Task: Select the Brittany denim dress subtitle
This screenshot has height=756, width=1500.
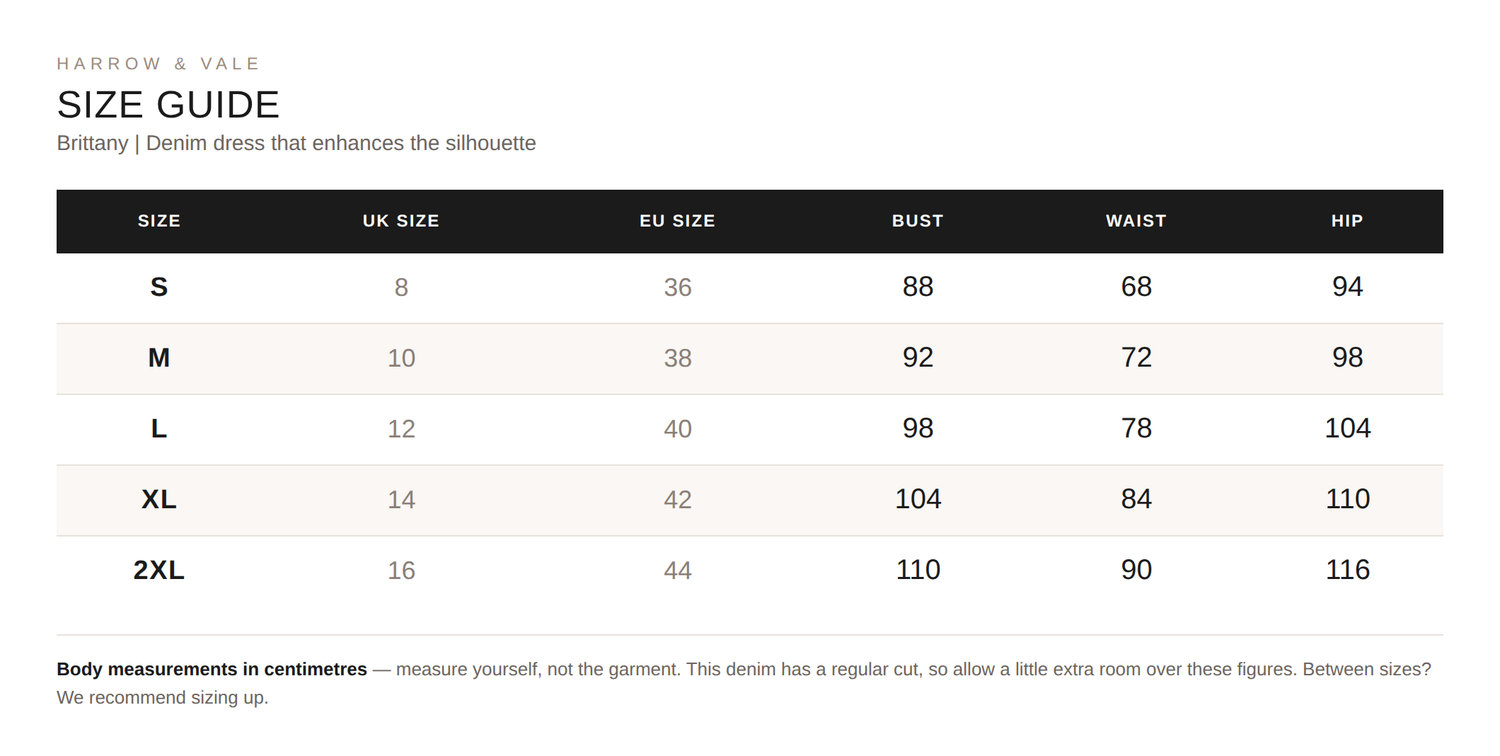Action: [x=296, y=143]
